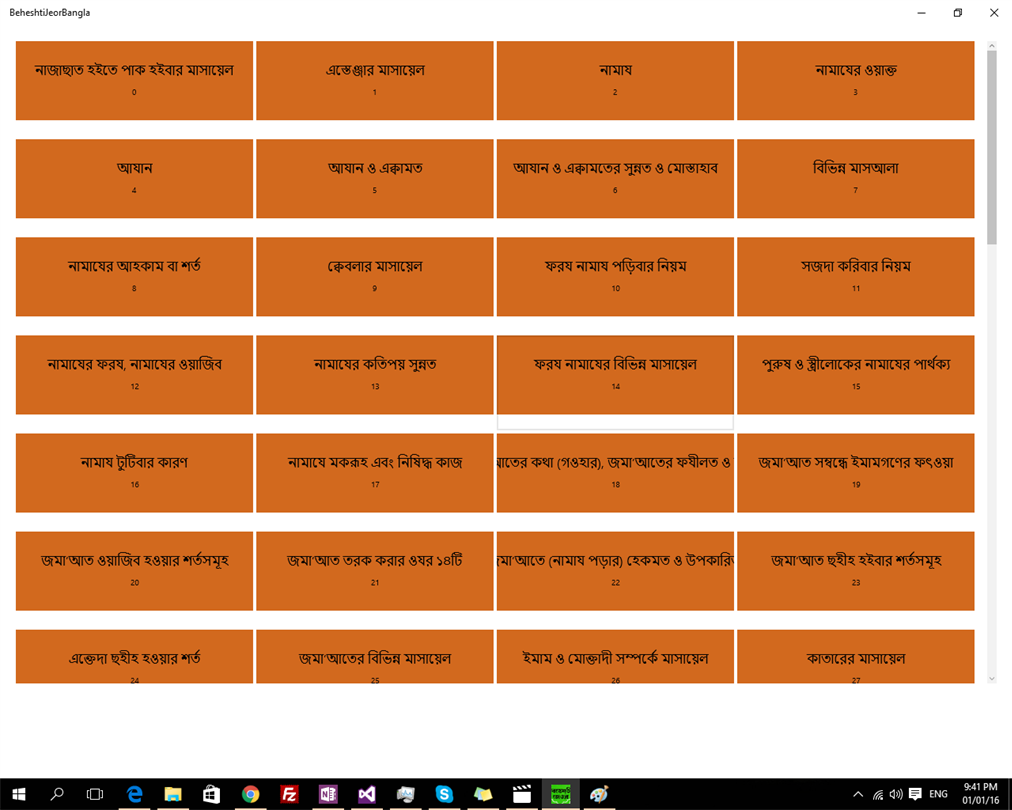
Task: Open the volume speaker tray icon
Action: (x=896, y=795)
